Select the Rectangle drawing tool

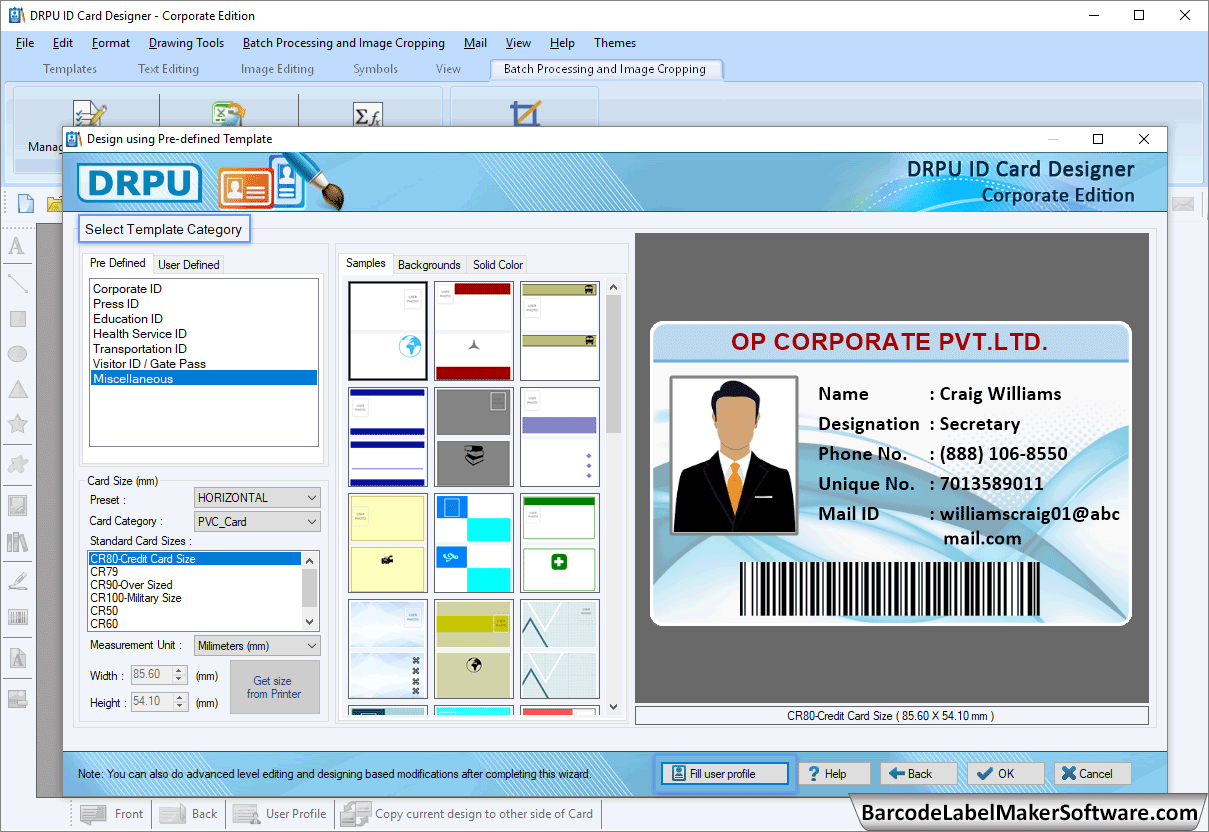pyautogui.click(x=18, y=318)
